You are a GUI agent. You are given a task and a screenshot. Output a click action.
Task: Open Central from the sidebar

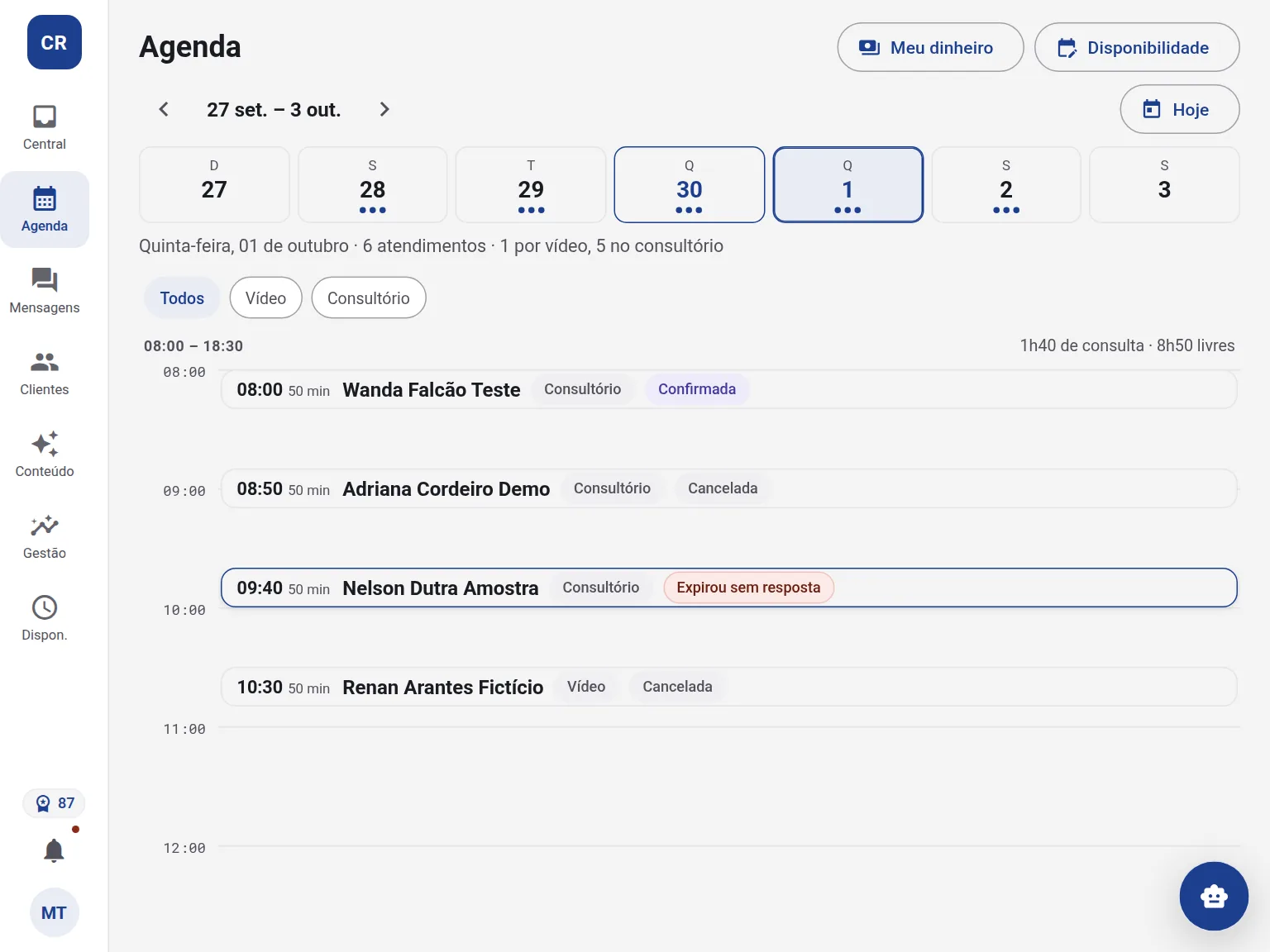point(45,128)
